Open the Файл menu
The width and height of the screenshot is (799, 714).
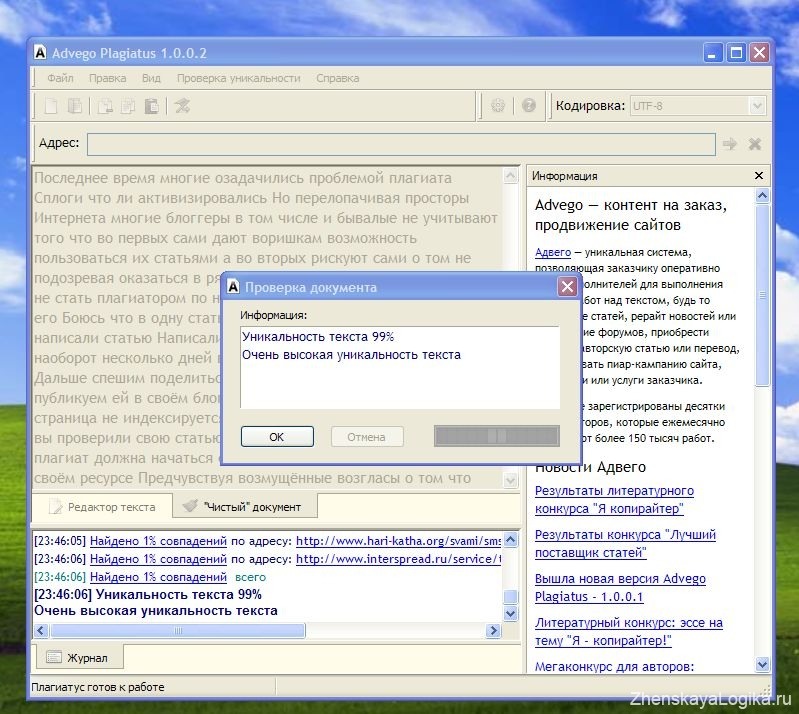pos(60,78)
